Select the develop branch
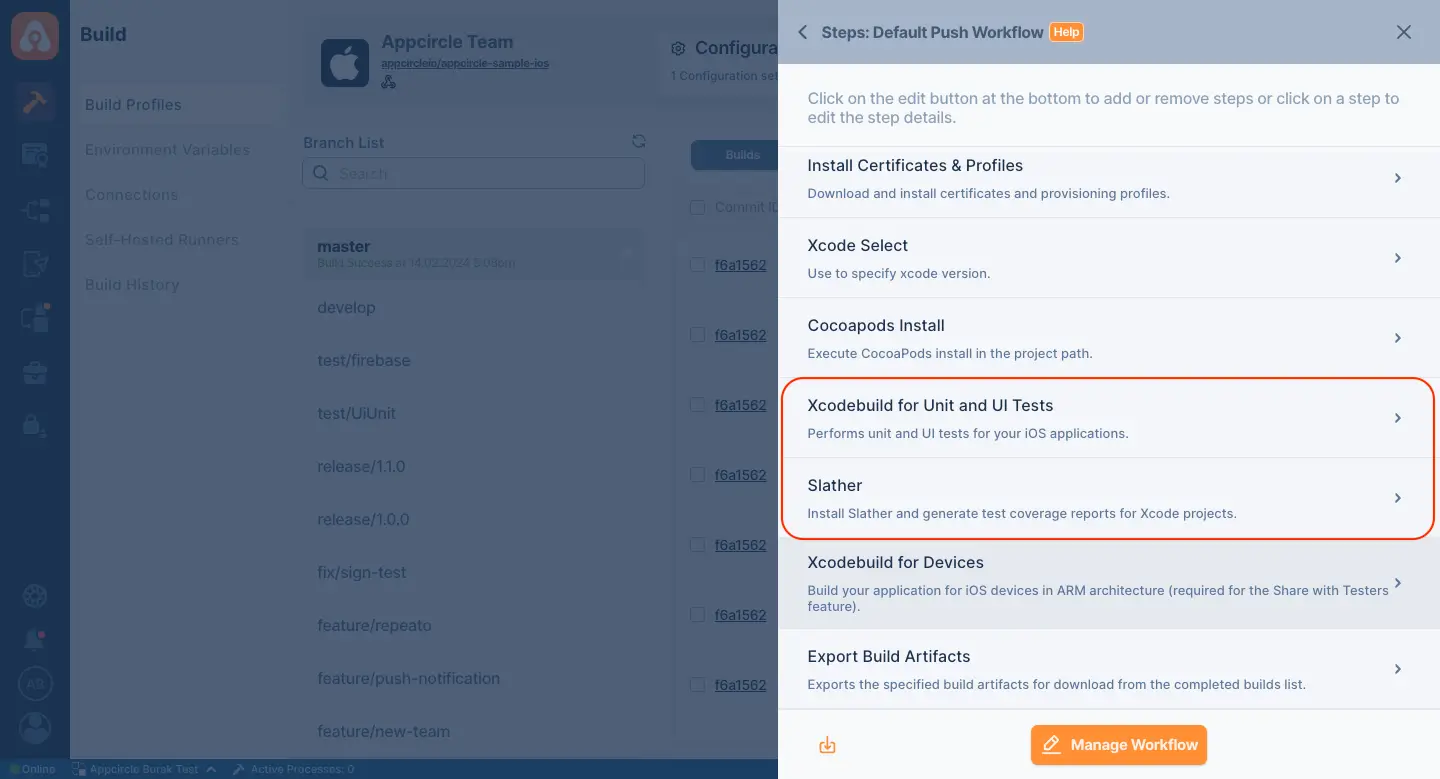1440x779 pixels. [346, 307]
